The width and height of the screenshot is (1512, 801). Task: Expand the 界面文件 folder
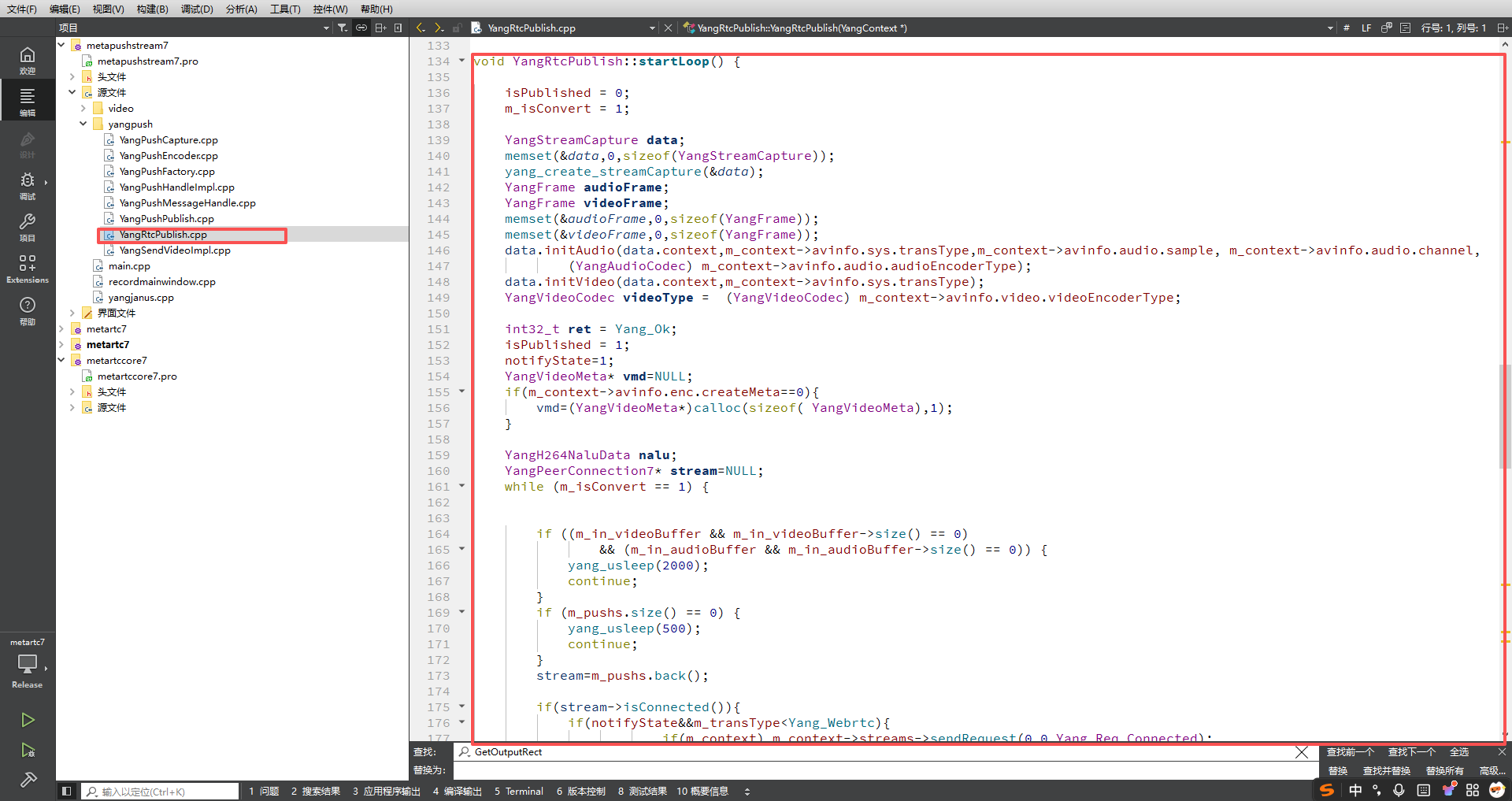[x=72, y=313]
